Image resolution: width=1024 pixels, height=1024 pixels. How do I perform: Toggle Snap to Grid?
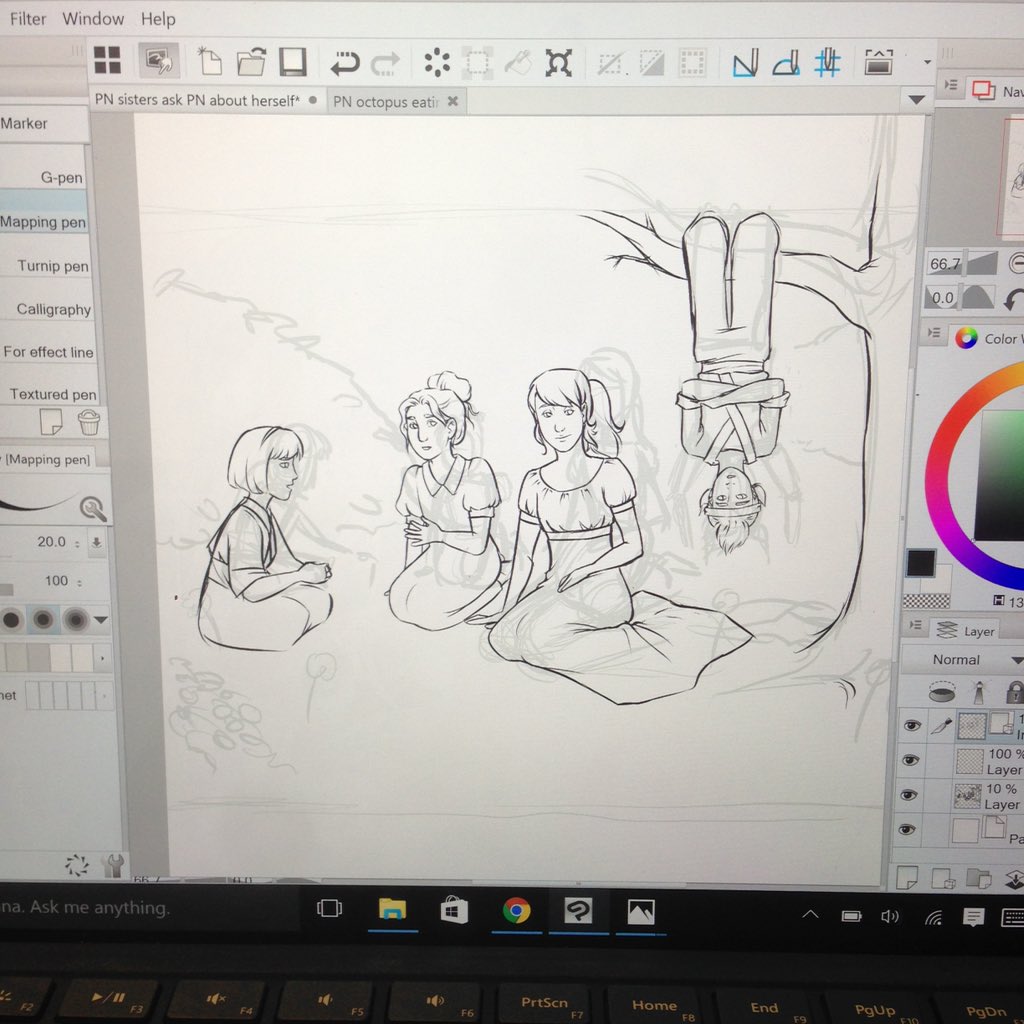827,63
